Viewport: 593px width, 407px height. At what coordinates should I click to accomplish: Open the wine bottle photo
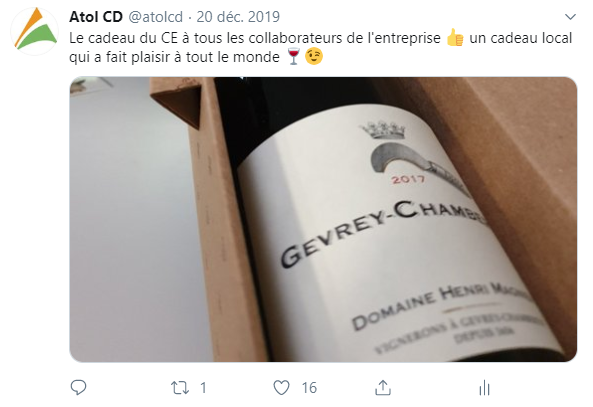pos(323,219)
